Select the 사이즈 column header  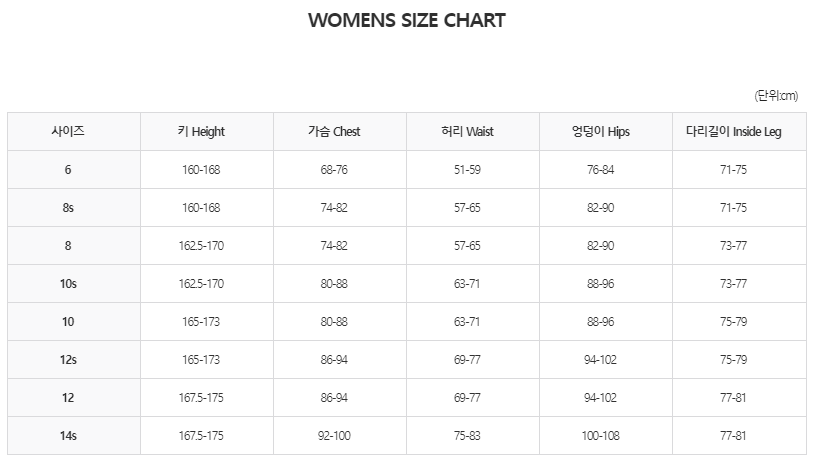[68, 131]
